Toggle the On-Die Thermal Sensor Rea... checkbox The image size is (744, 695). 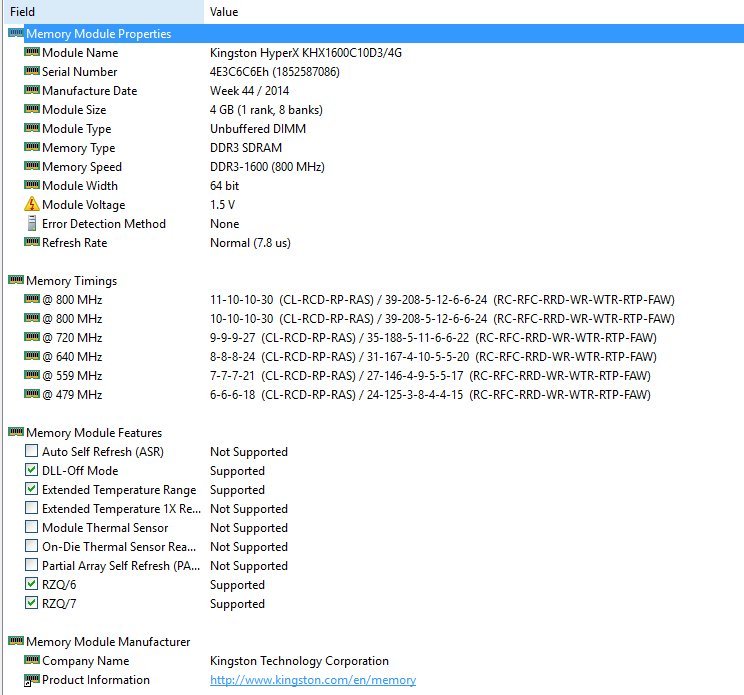tap(31, 546)
